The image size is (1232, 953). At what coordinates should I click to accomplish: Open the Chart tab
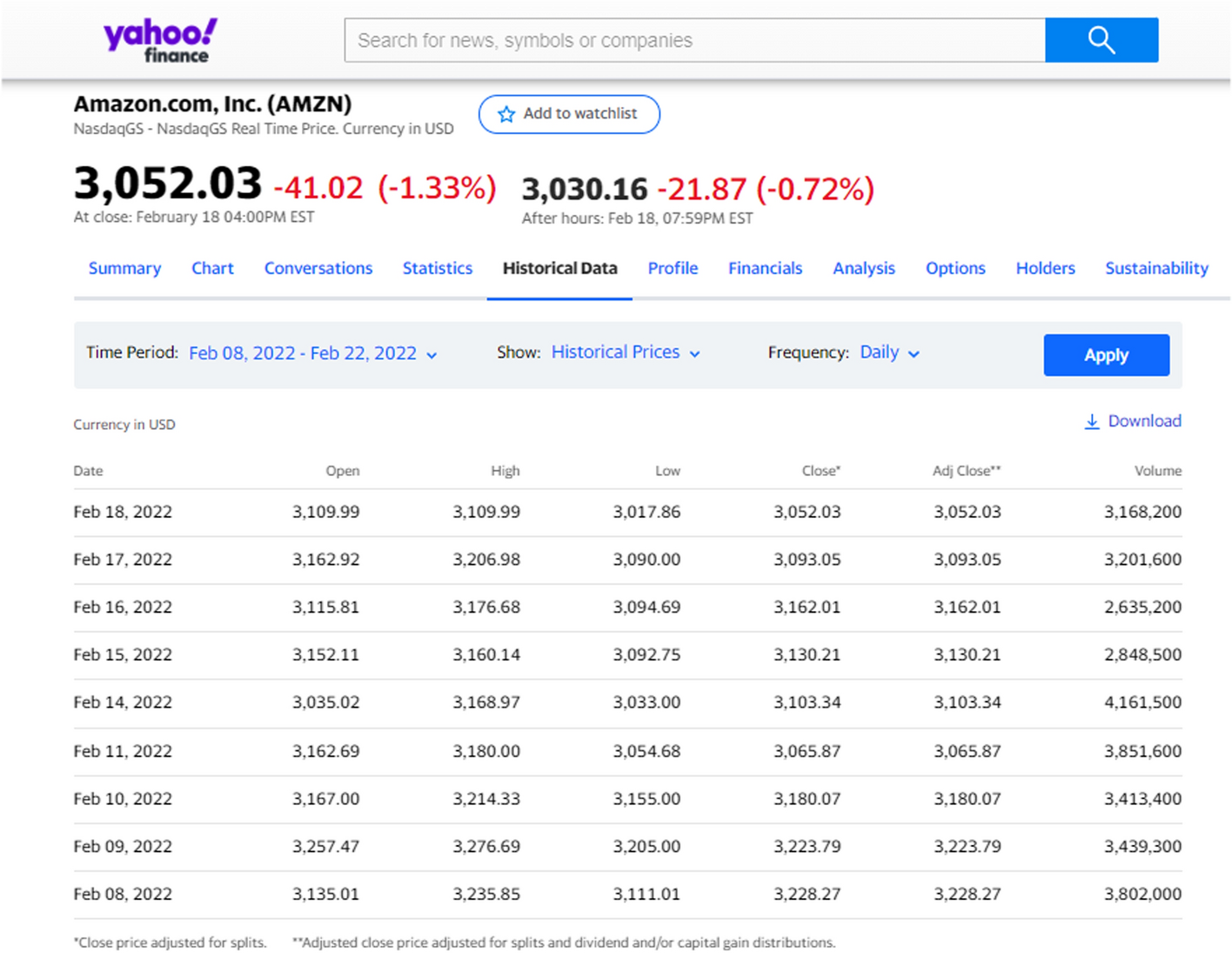(x=212, y=268)
